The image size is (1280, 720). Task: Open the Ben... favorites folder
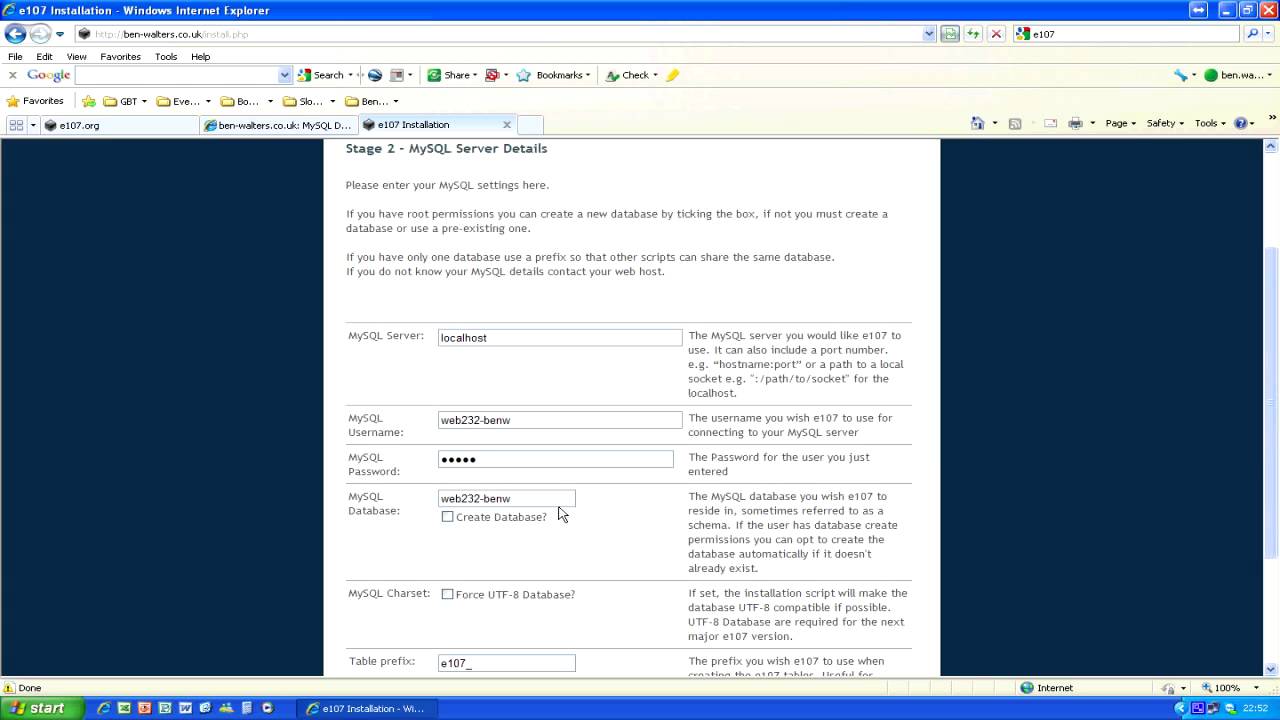click(x=372, y=101)
